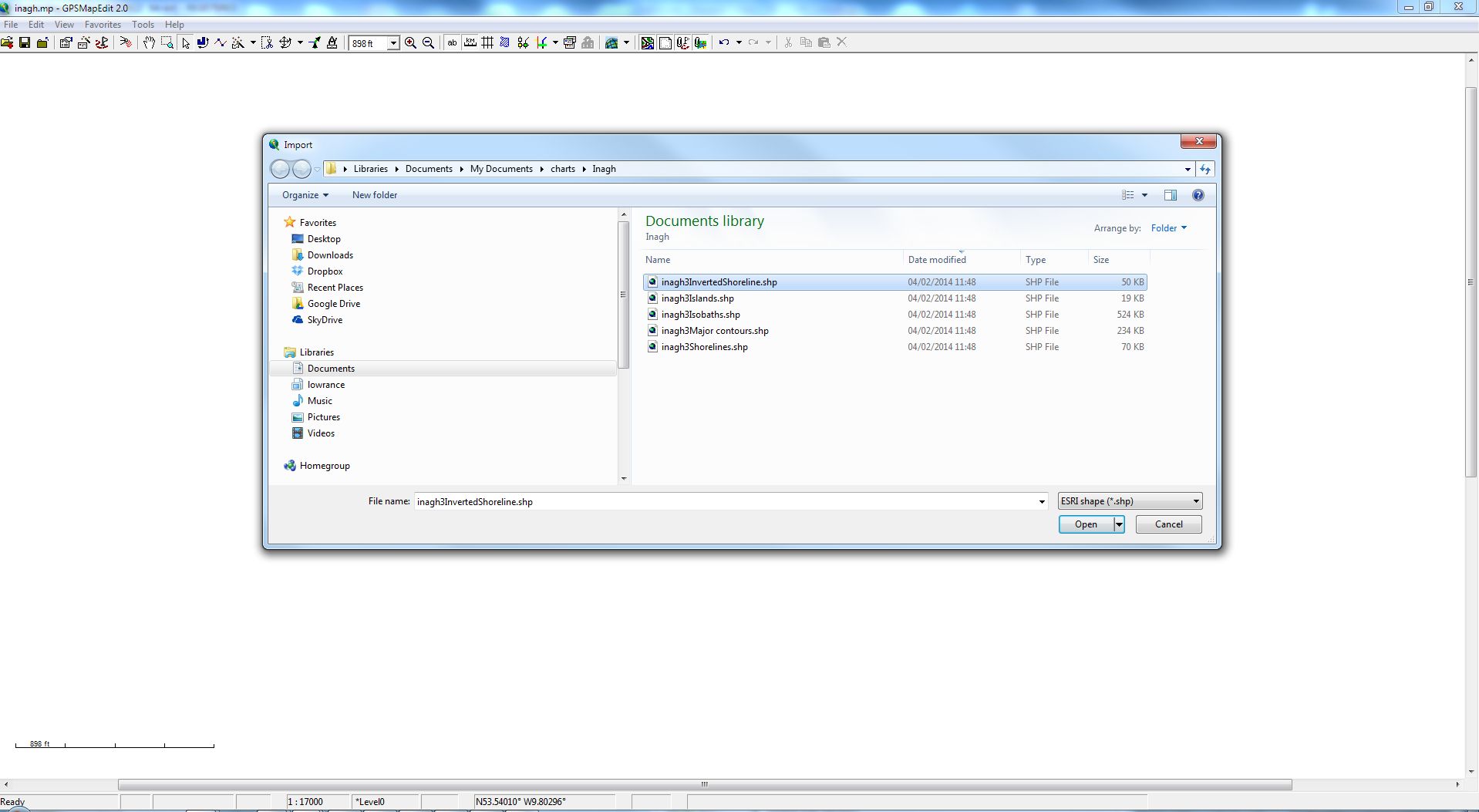1479x812 pixels.
Task: Open the Help menu
Action: point(174,25)
